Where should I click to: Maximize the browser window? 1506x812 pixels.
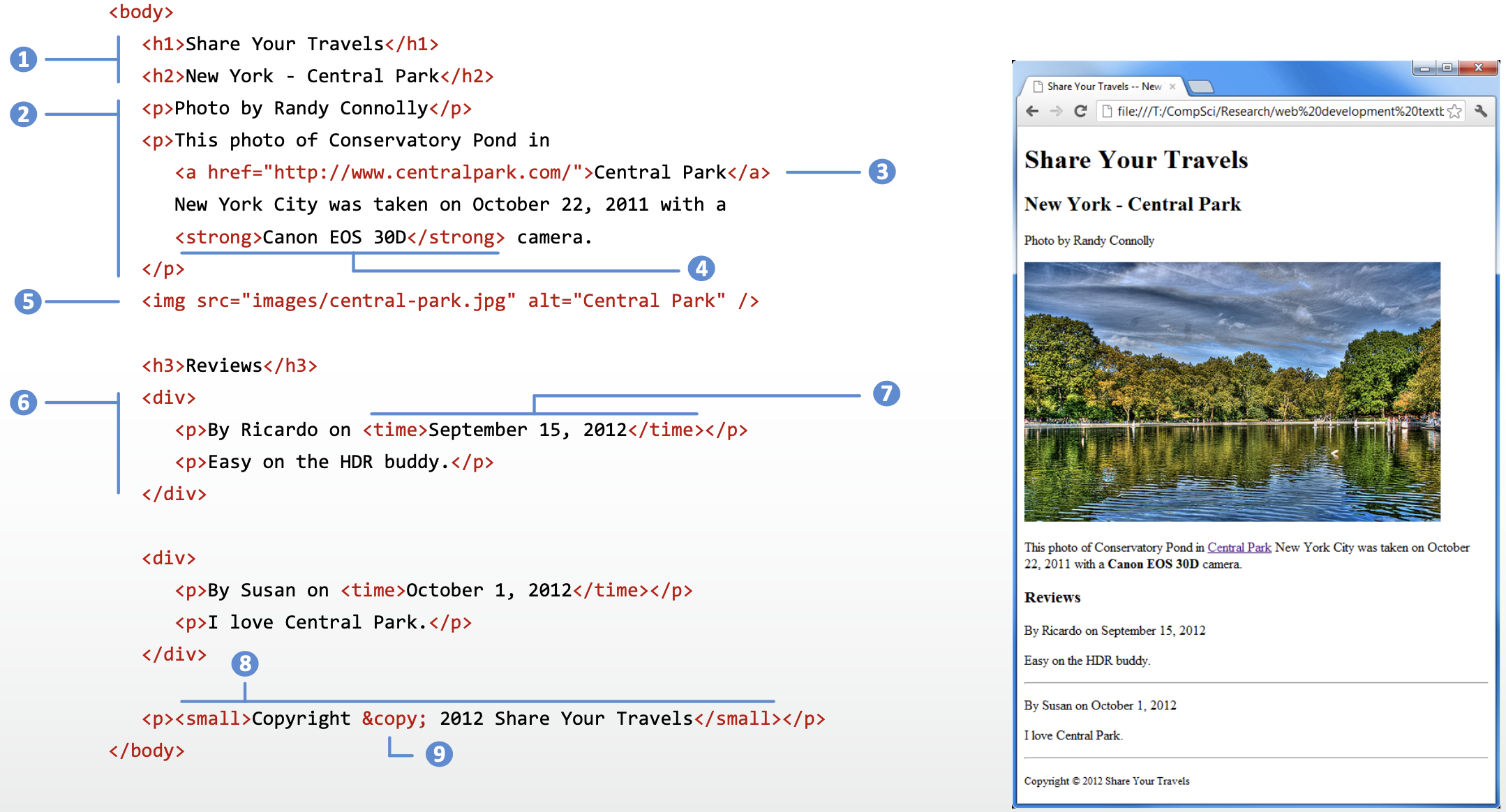pos(1447,68)
